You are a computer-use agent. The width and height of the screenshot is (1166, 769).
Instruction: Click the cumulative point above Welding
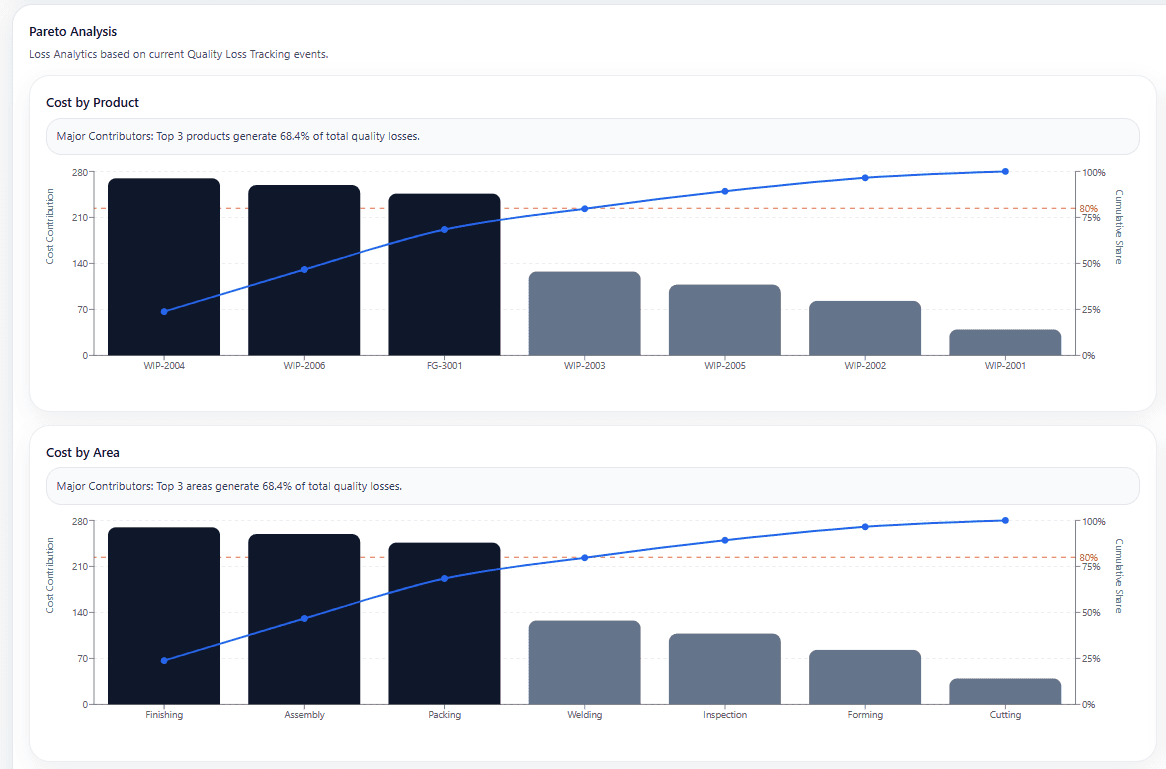click(x=584, y=209)
